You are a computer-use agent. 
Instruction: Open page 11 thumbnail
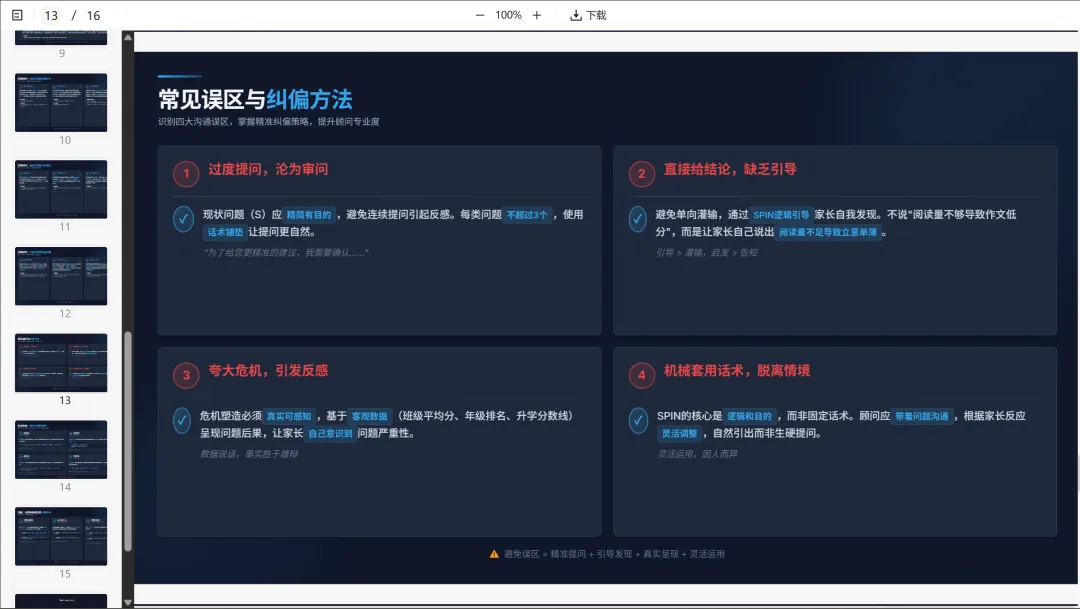(61, 189)
